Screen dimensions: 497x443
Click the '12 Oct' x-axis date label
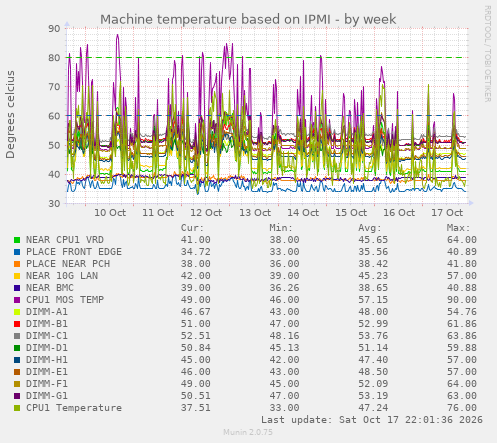point(206,213)
